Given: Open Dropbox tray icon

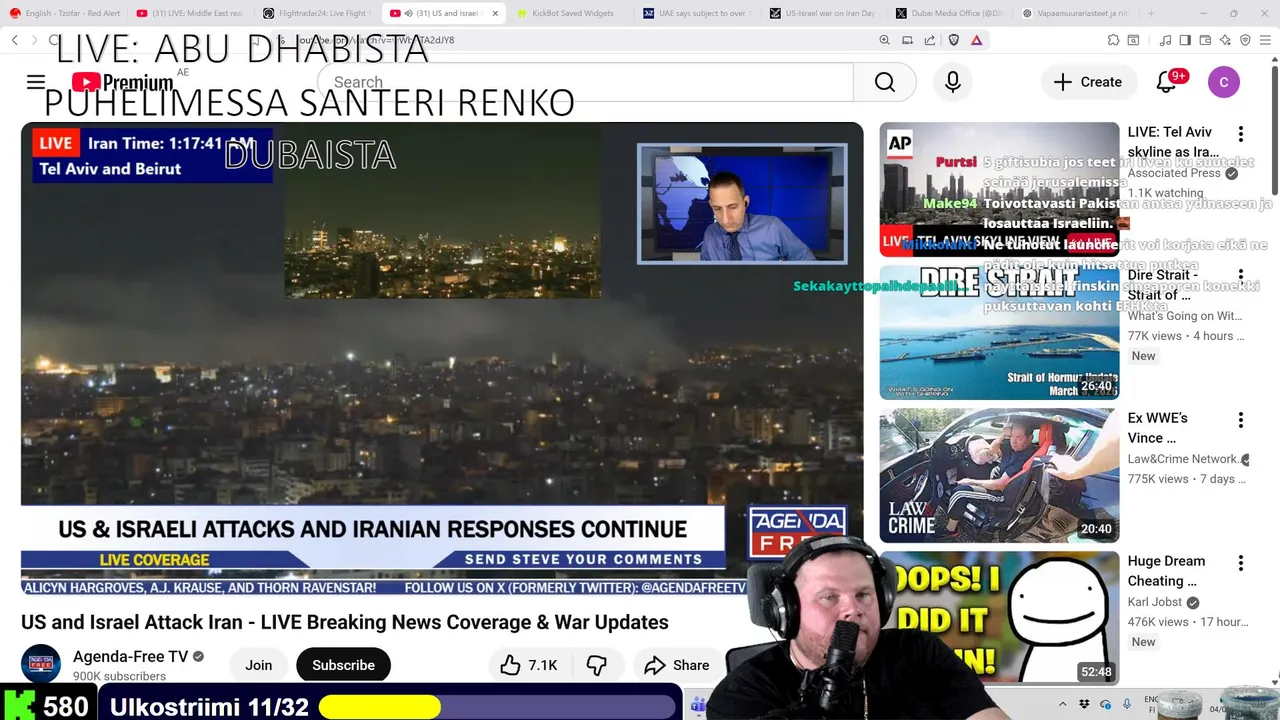Looking at the screenshot, I should [x=1085, y=705].
